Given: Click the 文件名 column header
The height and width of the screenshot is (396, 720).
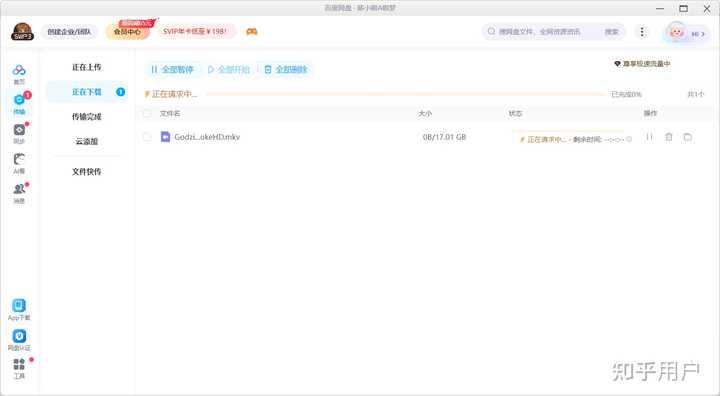Looking at the screenshot, I should (170, 113).
